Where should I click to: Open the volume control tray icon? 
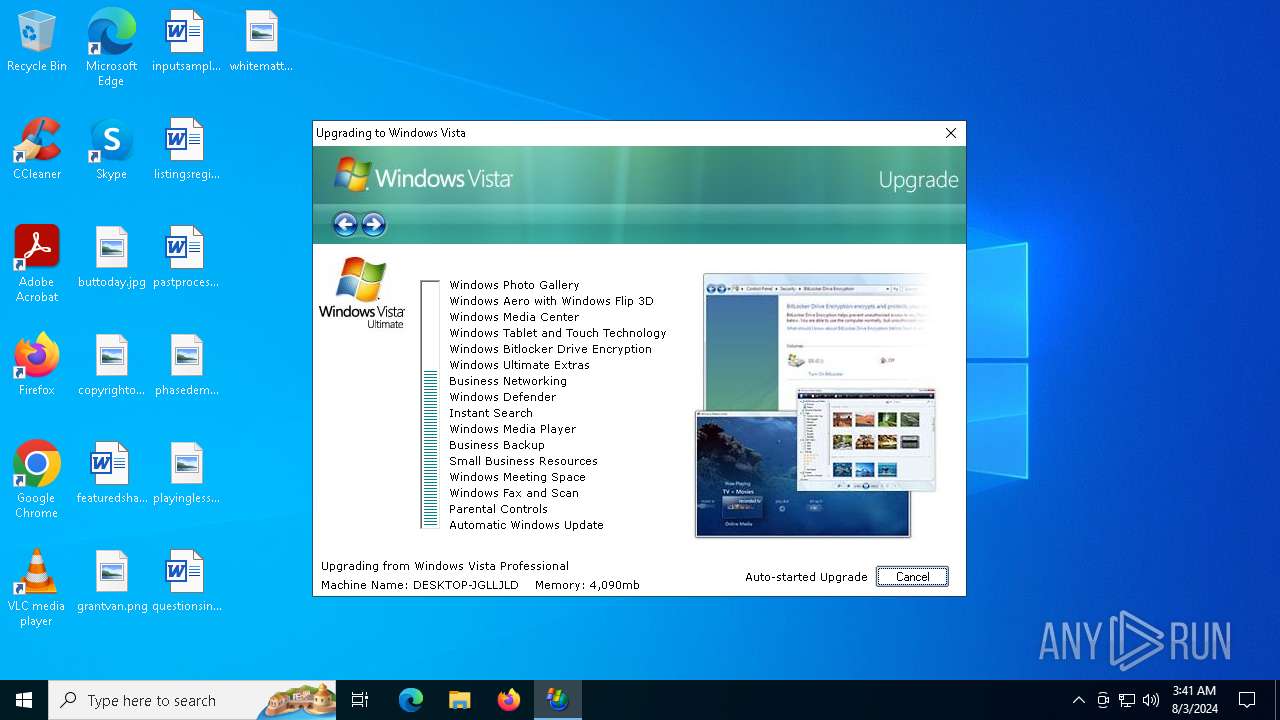tap(1151, 700)
